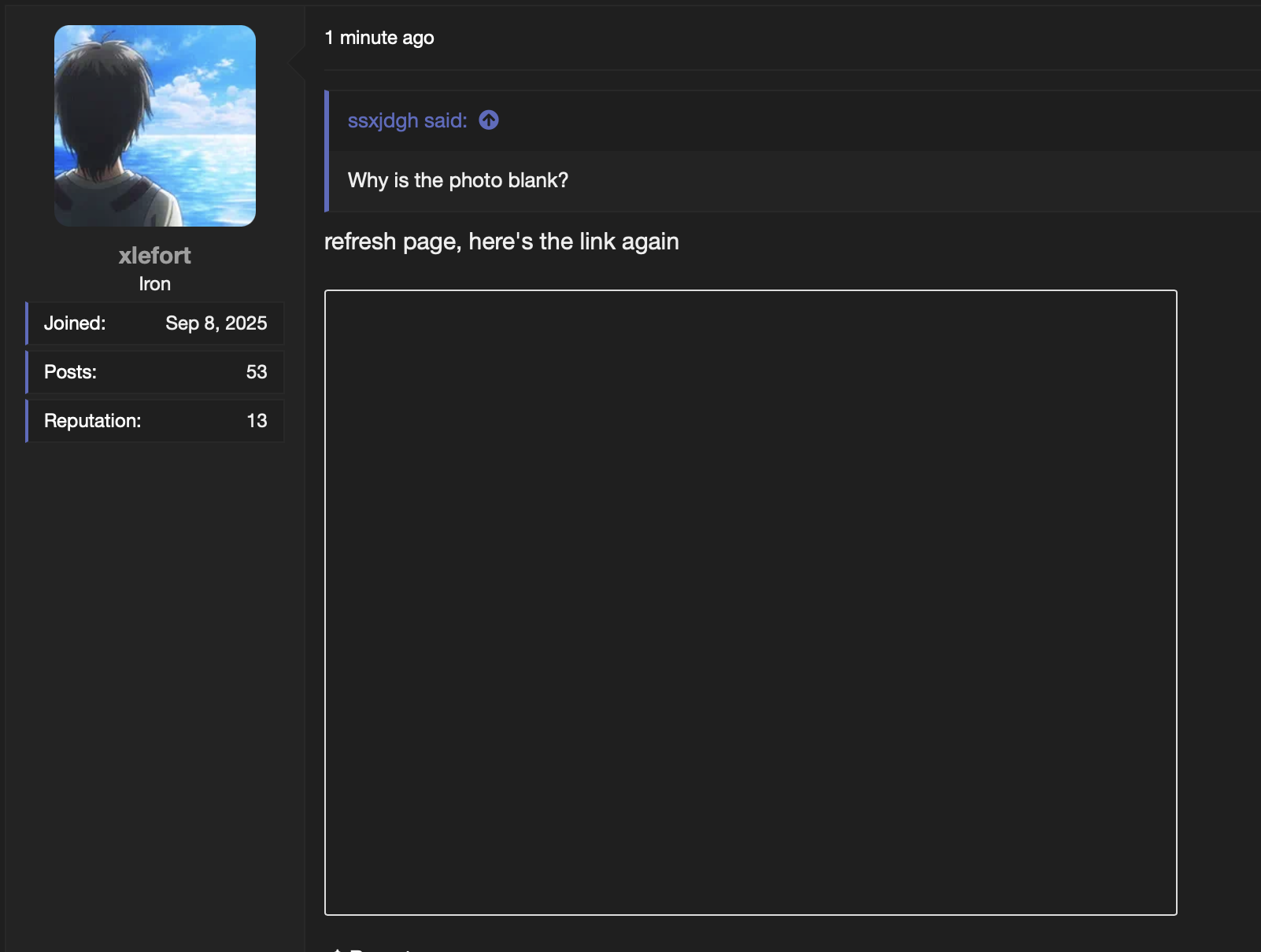
Task: Click the Reputation value 13
Action: click(257, 421)
